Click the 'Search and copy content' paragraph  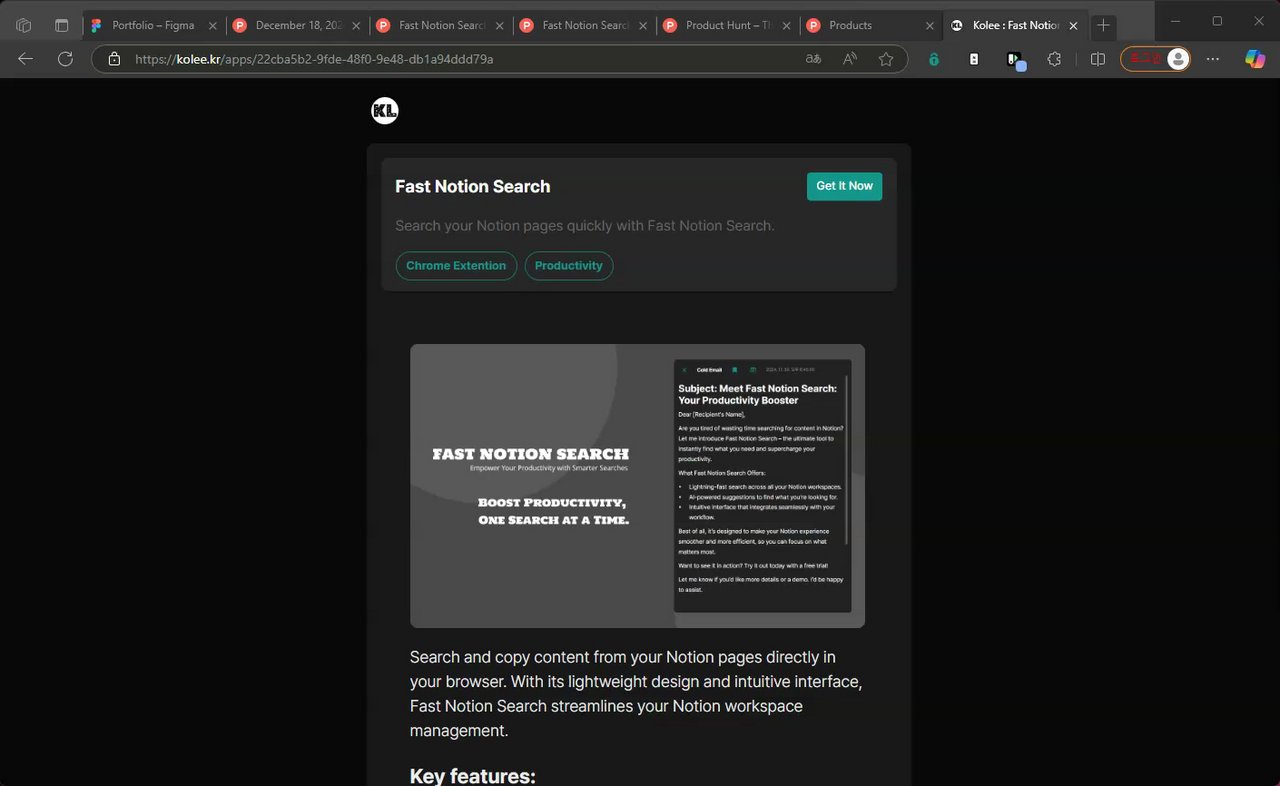click(x=636, y=694)
